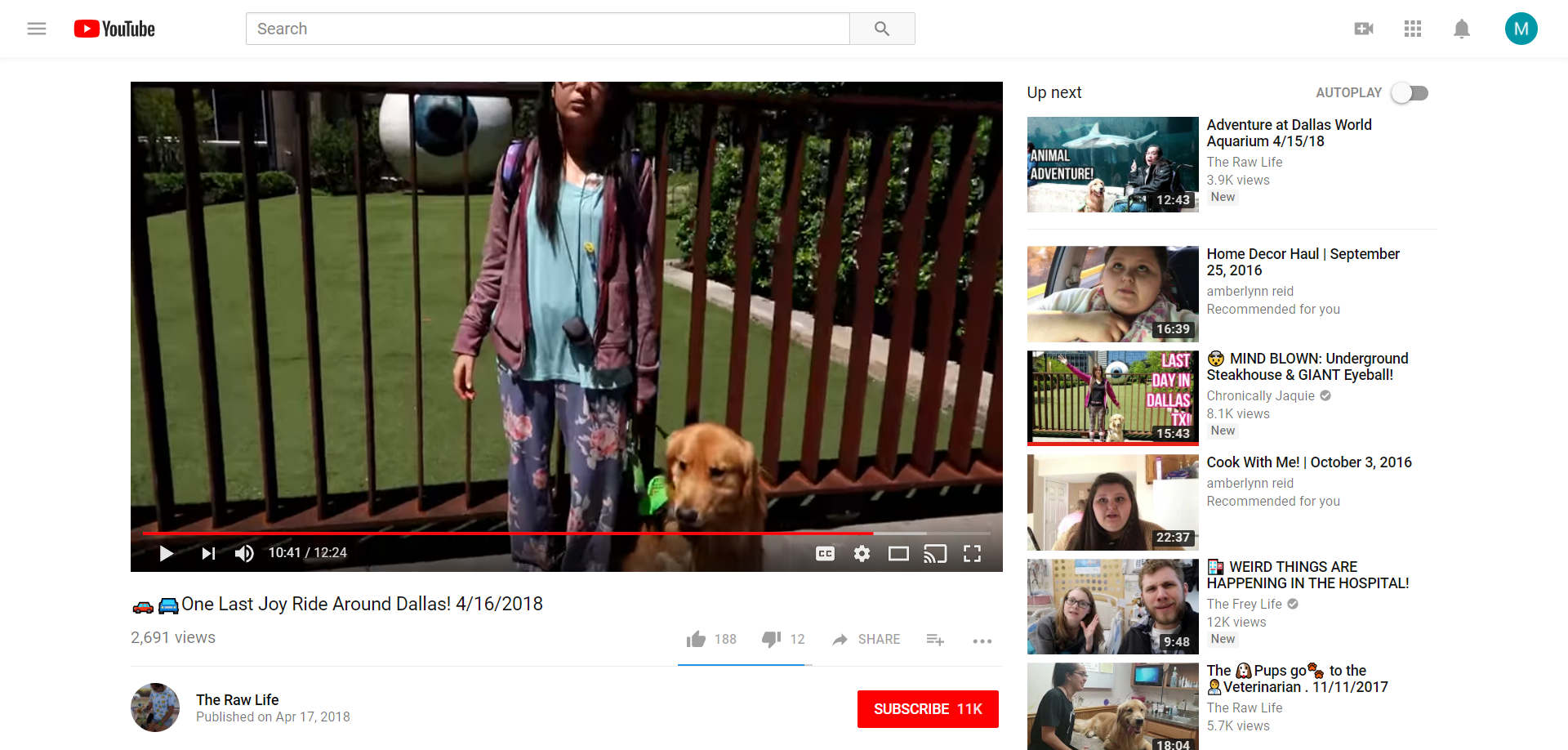Open the upload video camera icon
The width and height of the screenshot is (1568, 750).
coord(1364,29)
